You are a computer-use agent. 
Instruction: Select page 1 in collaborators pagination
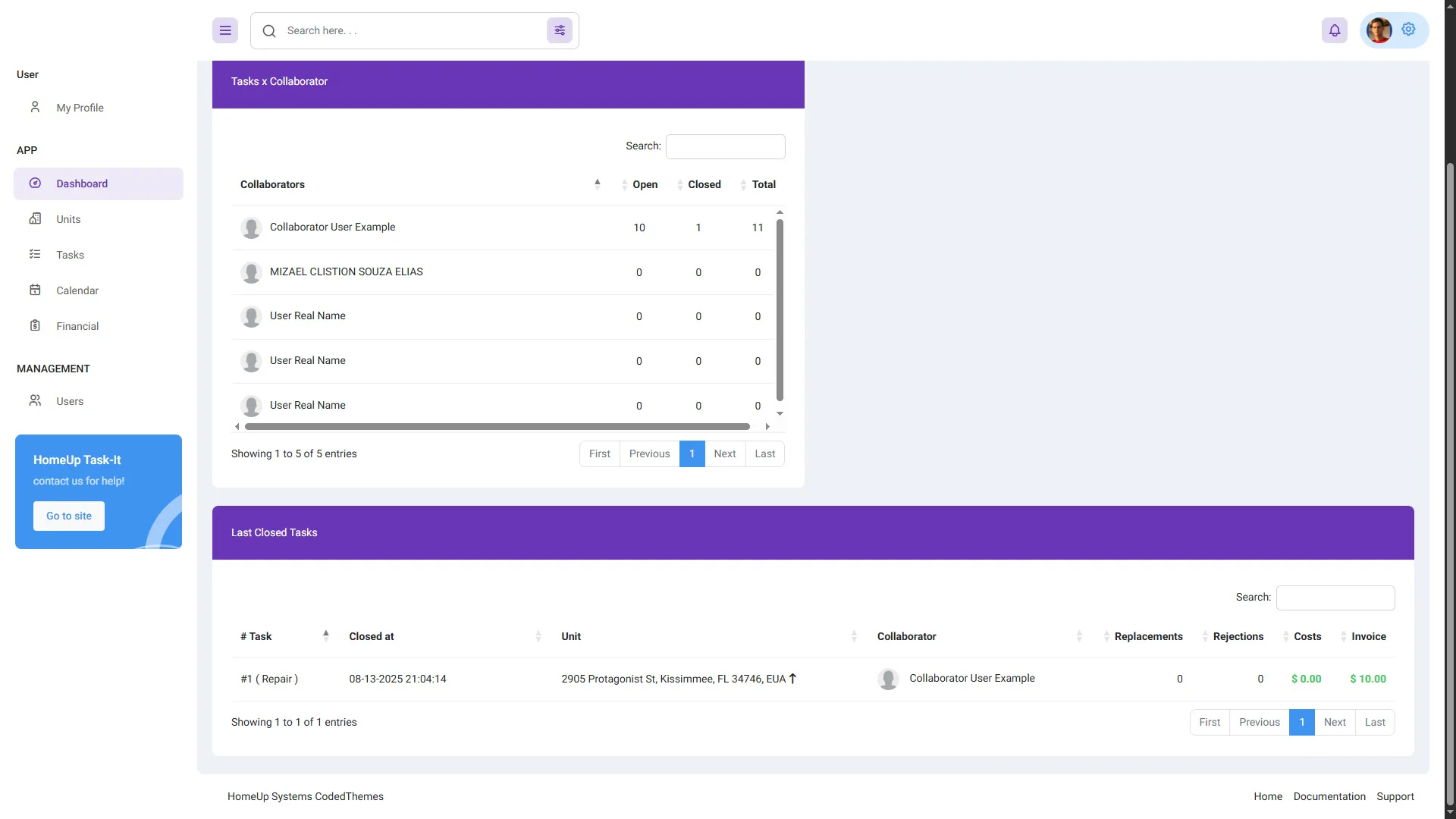(692, 453)
